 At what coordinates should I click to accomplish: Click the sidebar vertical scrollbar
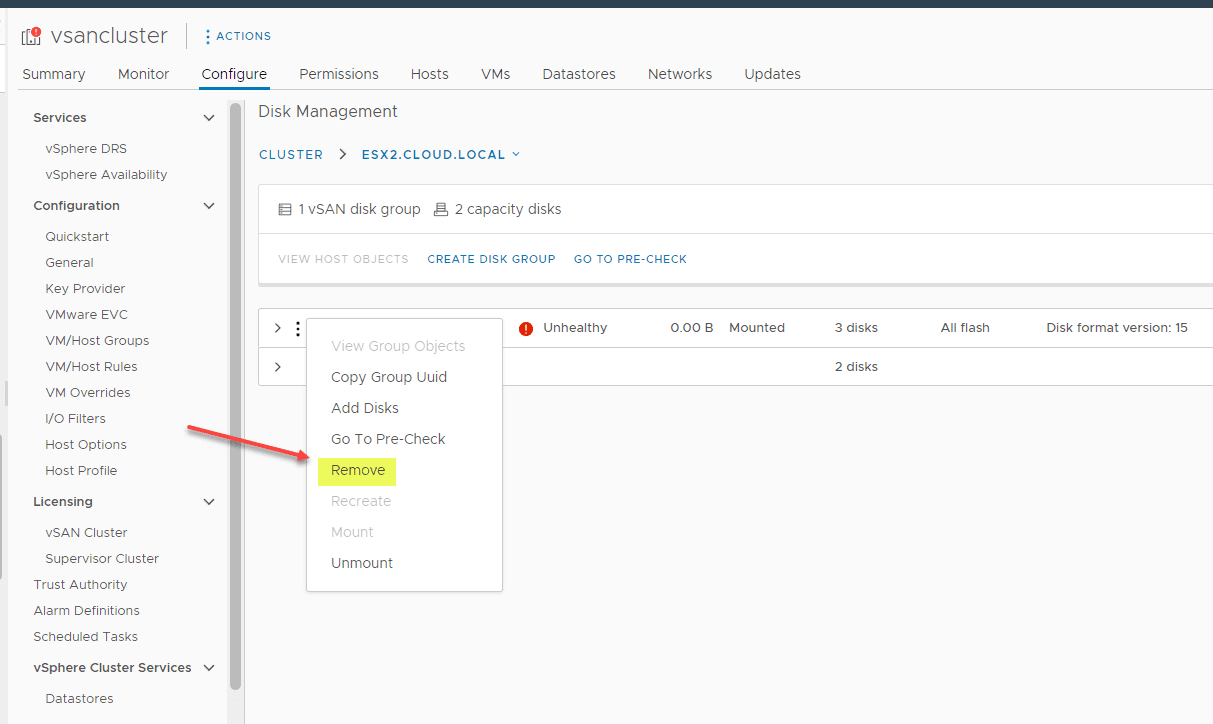pyautogui.click(x=236, y=395)
